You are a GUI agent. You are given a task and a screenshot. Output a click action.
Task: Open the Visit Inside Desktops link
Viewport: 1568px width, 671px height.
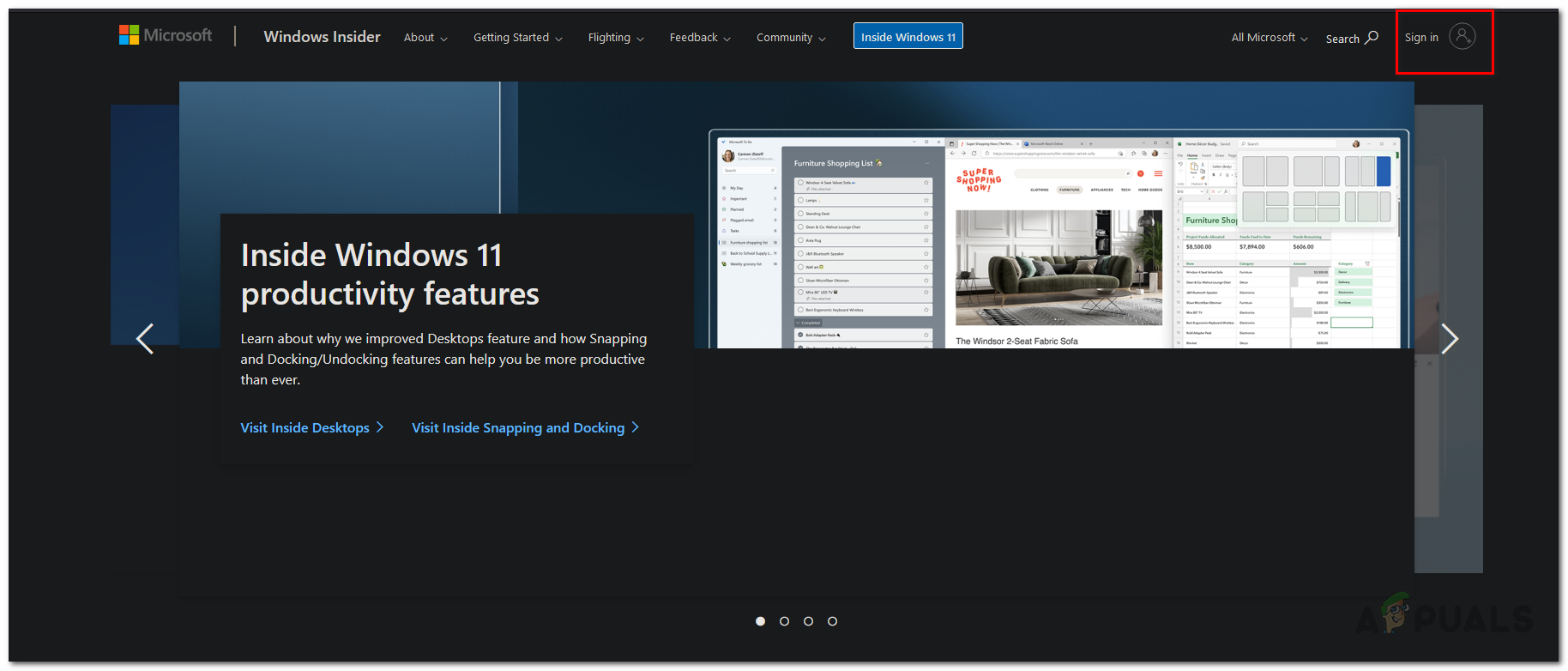pos(312,427)
